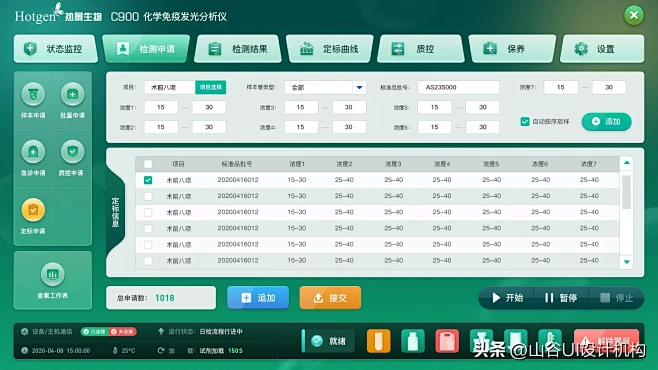This screenshot has height=370, width=658.
Task: Uncheck the checked first table row checkbox
Action: pos(148,180)
